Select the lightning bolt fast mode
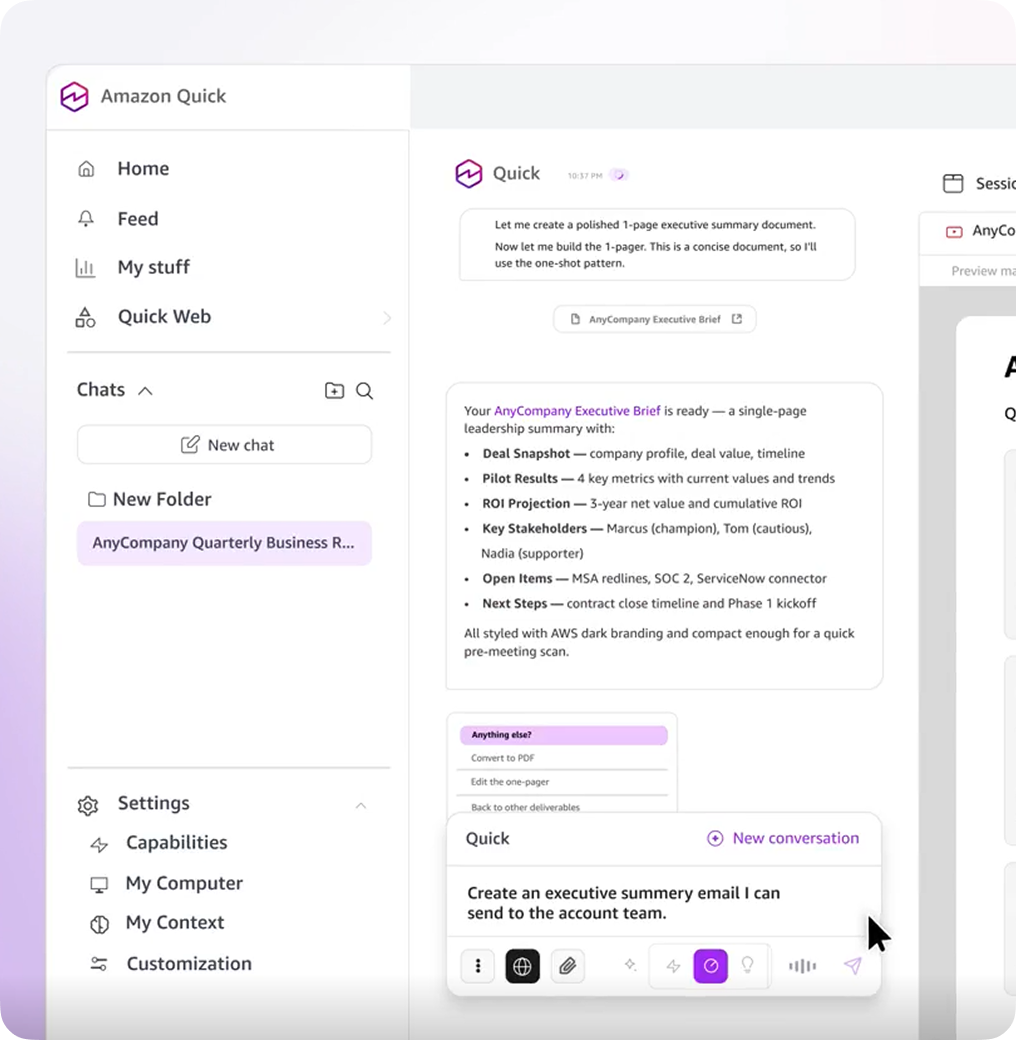The width and height of the screenshot is (1016, 1040). click(673, 966)
